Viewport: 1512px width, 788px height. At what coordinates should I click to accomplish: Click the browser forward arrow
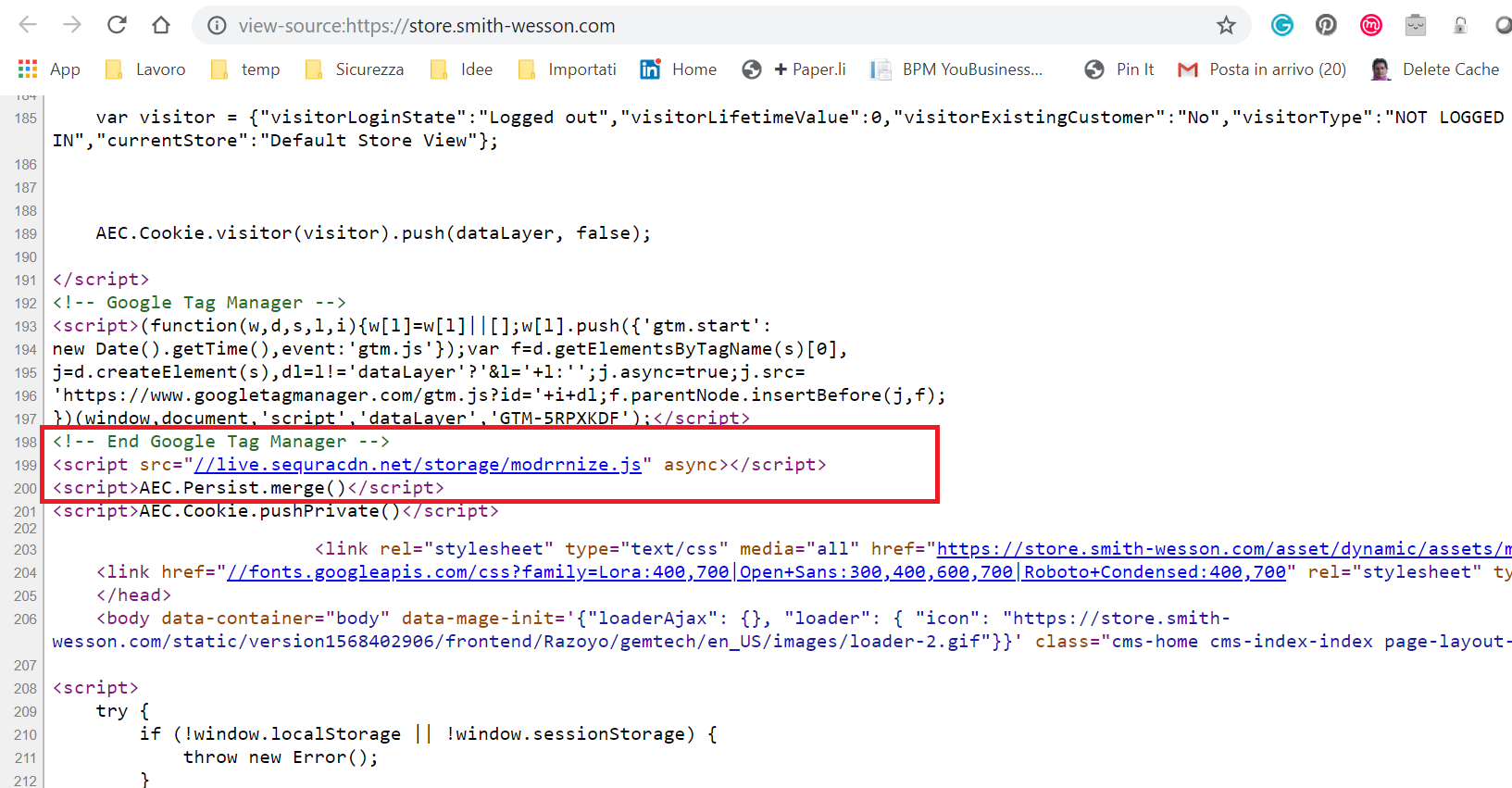tap(72, 25)
